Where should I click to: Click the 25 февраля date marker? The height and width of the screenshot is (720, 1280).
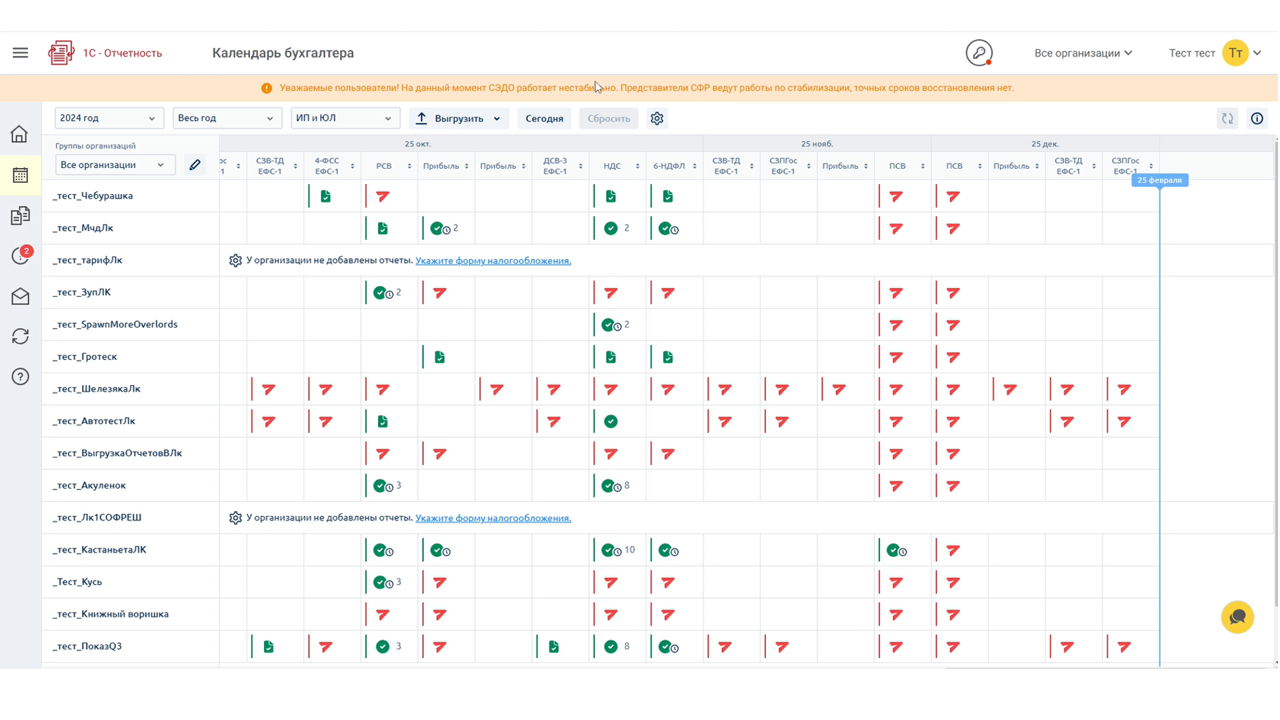coord(1159,180)
